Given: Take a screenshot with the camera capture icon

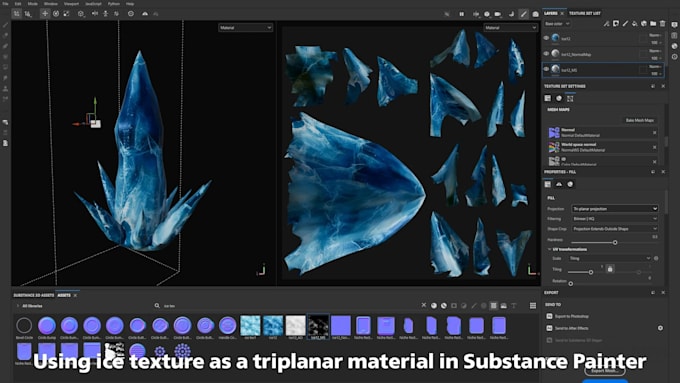Looking at the screenshot, I should click(x=536, y=14).
